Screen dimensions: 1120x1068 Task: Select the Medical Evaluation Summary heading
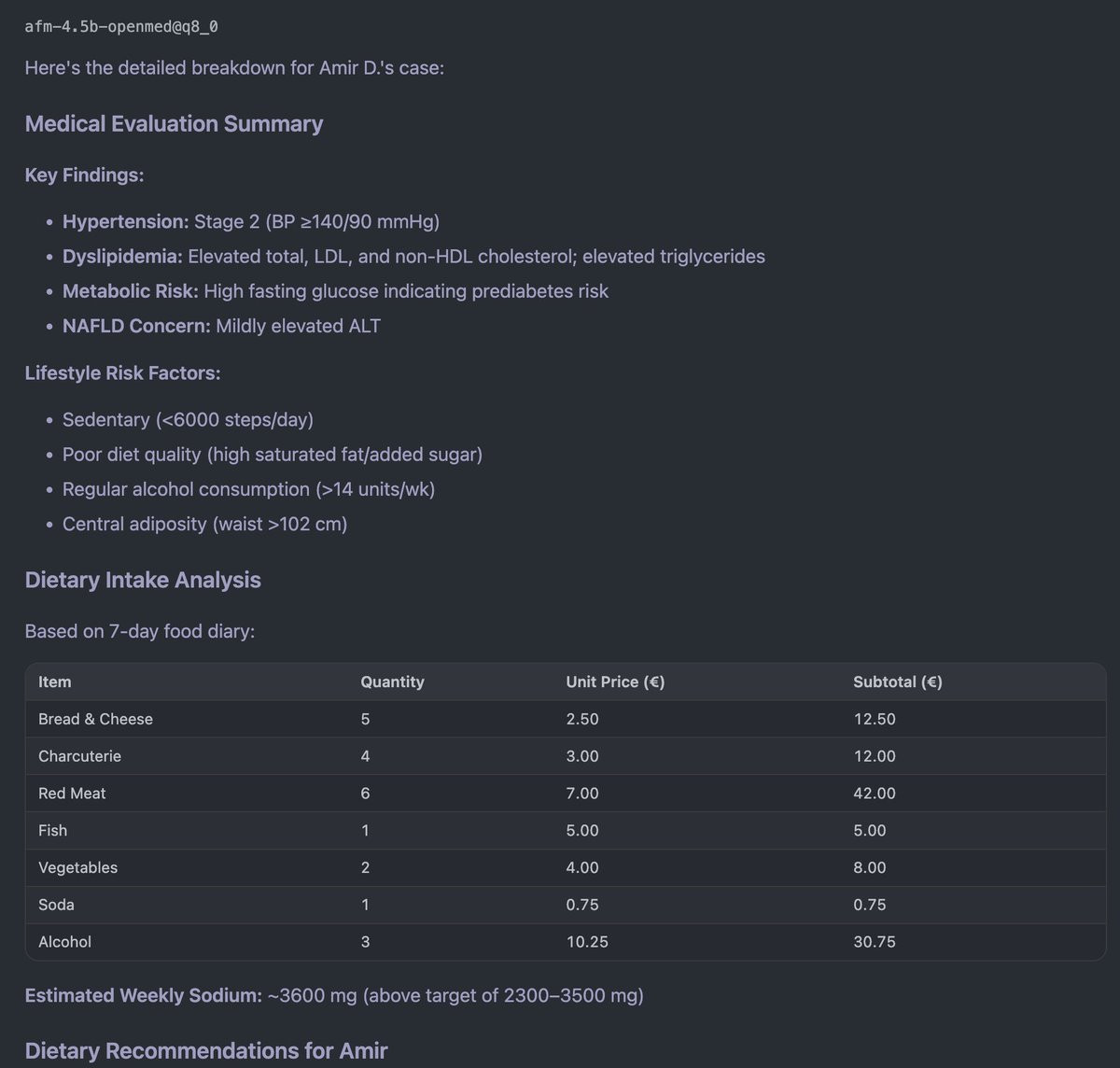(x=174, y=124)
